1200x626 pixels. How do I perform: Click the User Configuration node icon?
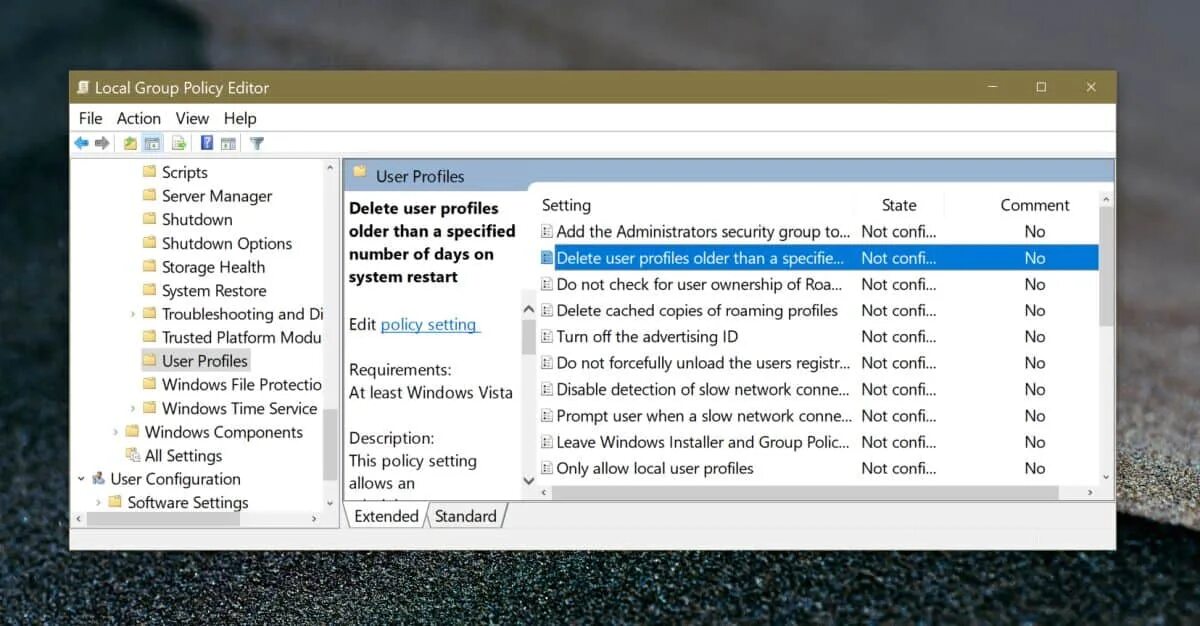[98, 479]
